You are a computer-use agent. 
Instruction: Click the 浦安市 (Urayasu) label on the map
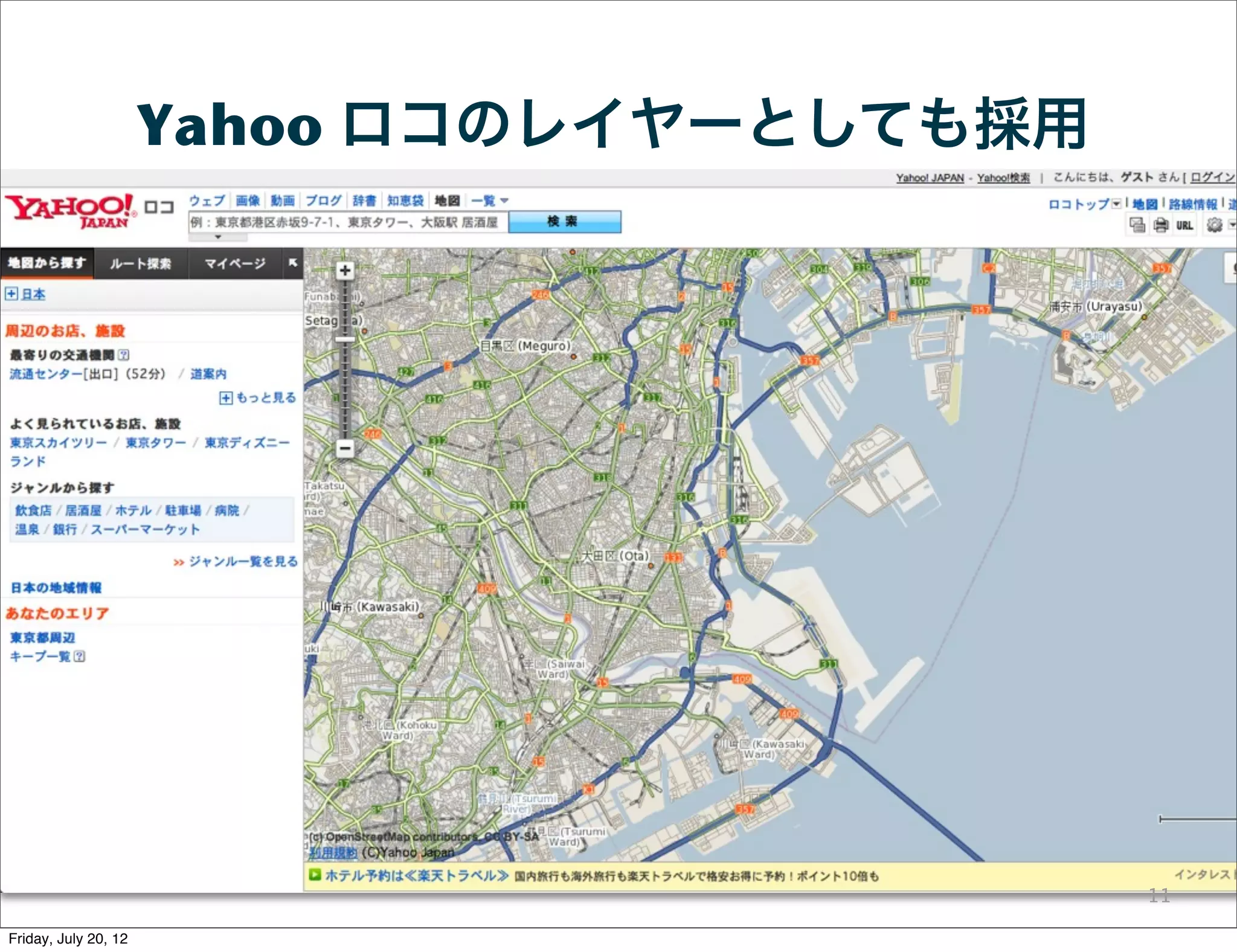pyautogui.click(x=1096, y=306)
